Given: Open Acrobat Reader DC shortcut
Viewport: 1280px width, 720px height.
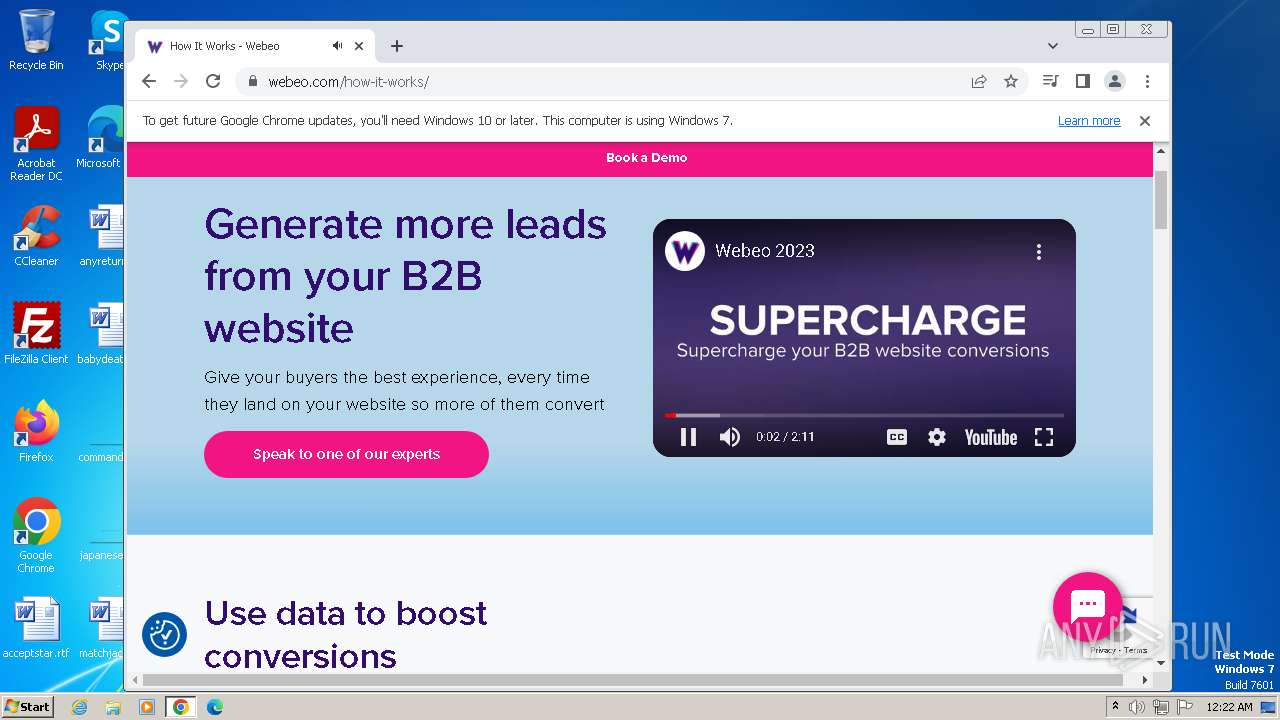Looking at the screenshot, I should [x=36, y=144].
